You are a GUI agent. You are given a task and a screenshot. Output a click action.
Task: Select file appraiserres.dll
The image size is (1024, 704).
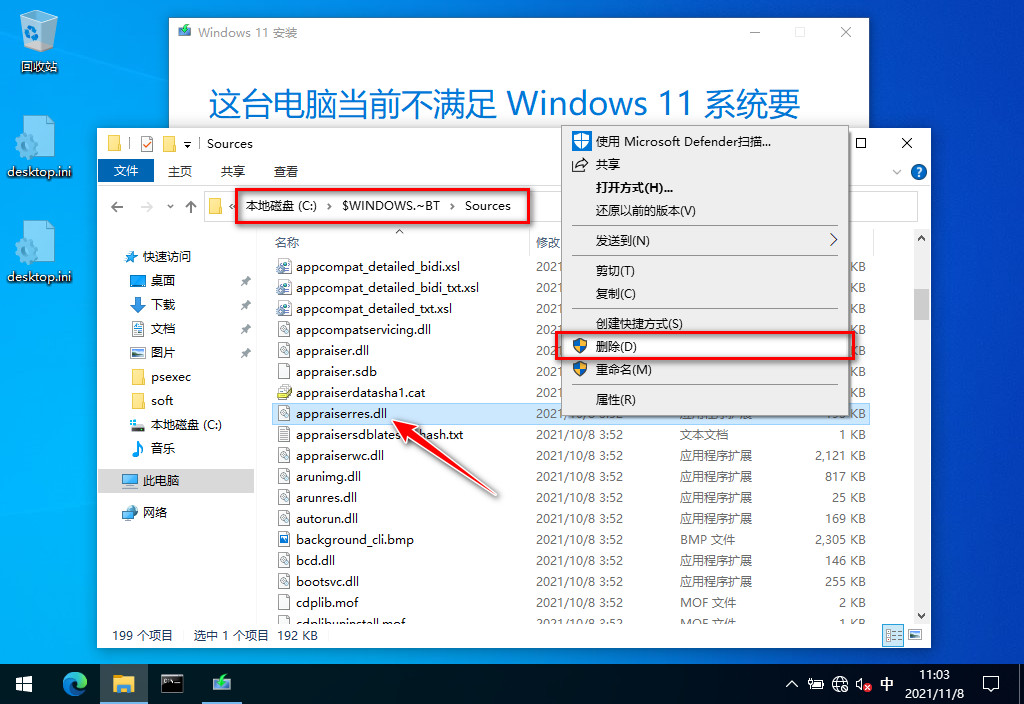point(341,413)
